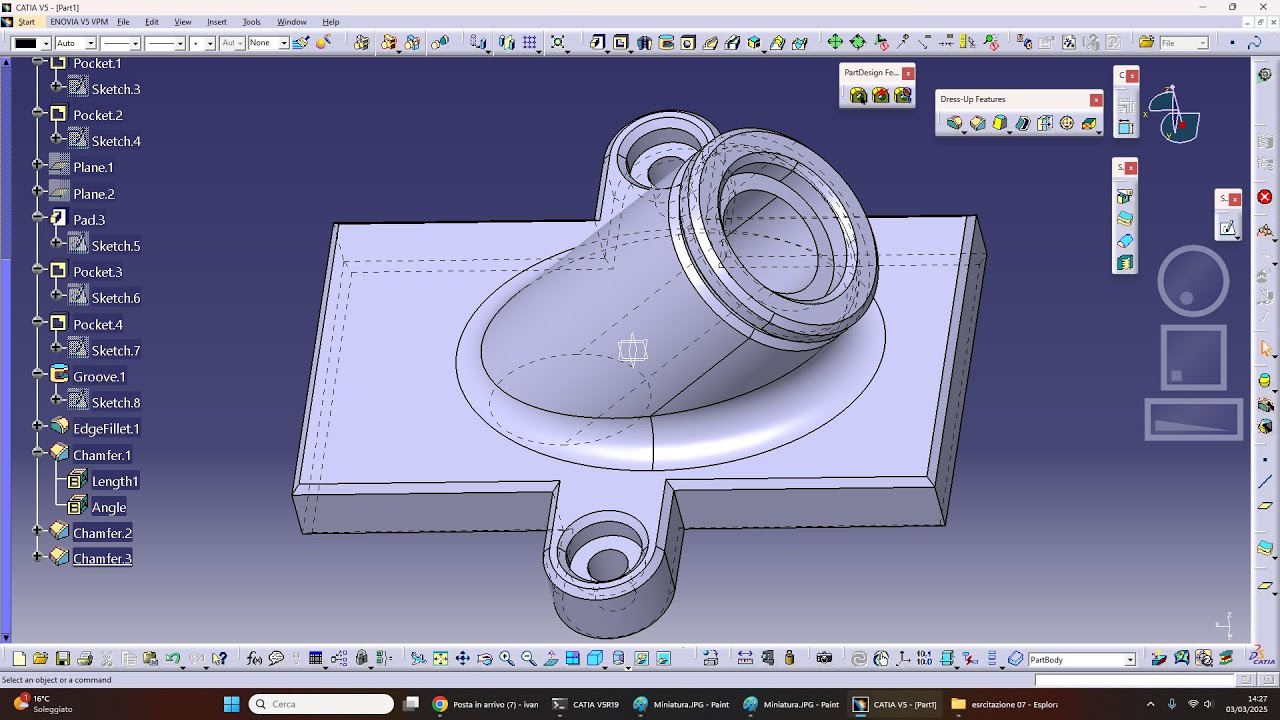Select the Length1 parameter in tree
The height and width of the screenshot is (720, 1280).
(x=115, y=482)
